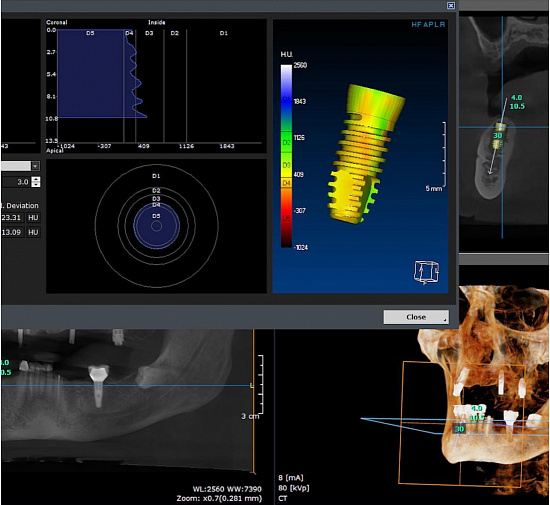Click the second HU unit button

[x=33, y=232]
